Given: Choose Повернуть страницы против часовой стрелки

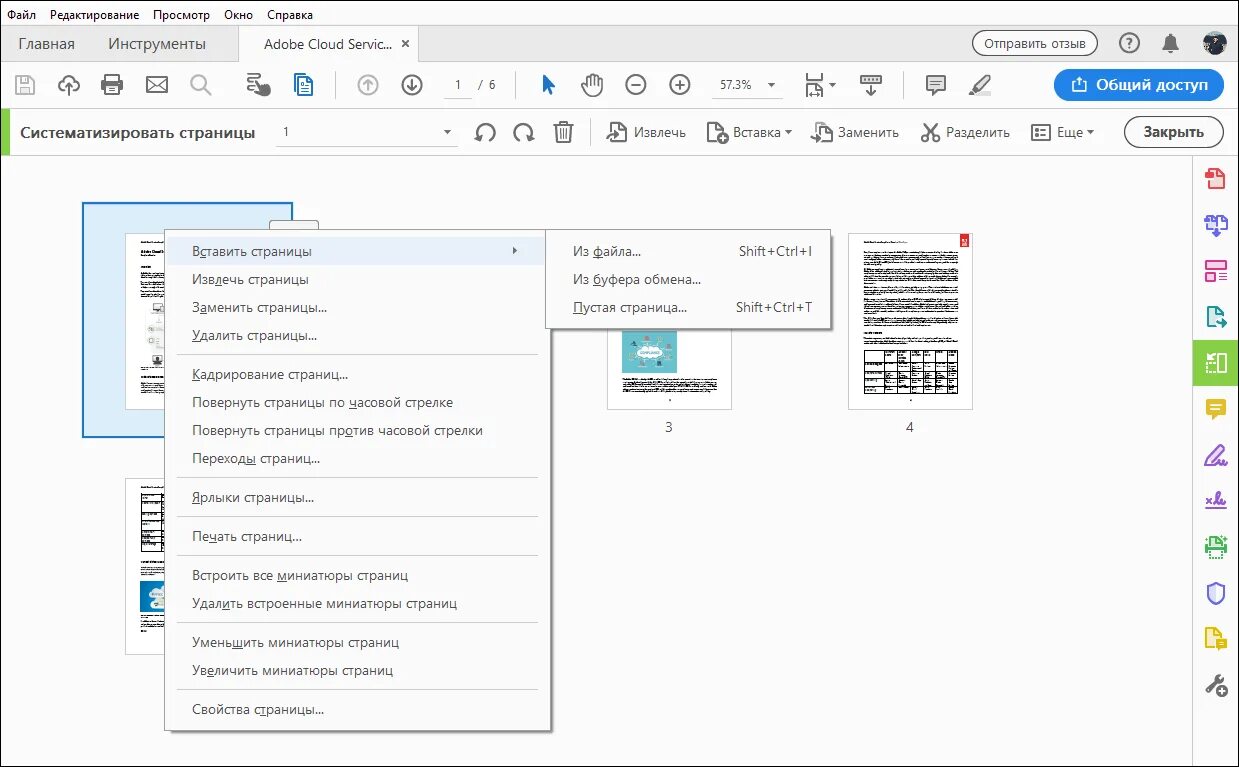Looking at the screenshot, I should coord(357,430).
